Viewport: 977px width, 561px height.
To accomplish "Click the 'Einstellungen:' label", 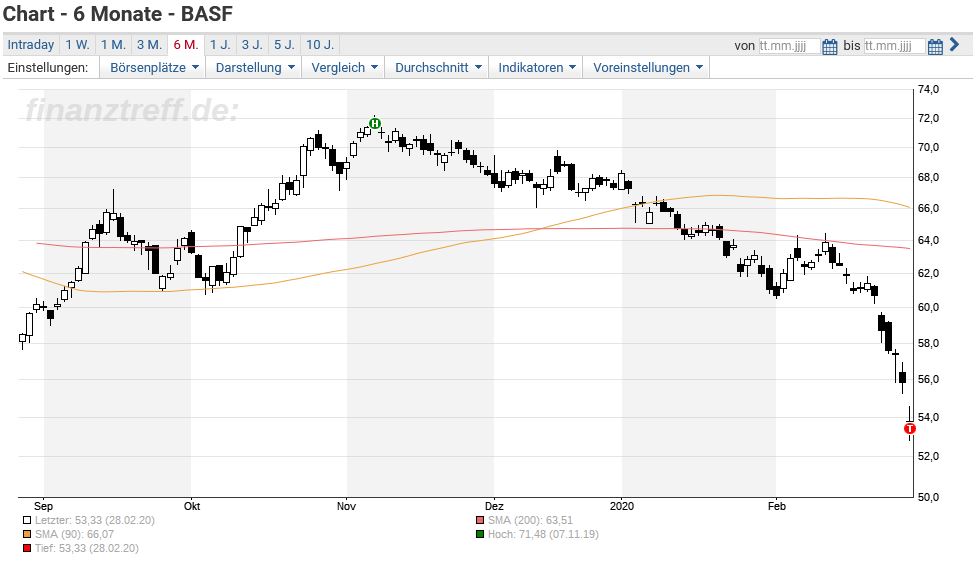I will (x=48, y=67).
